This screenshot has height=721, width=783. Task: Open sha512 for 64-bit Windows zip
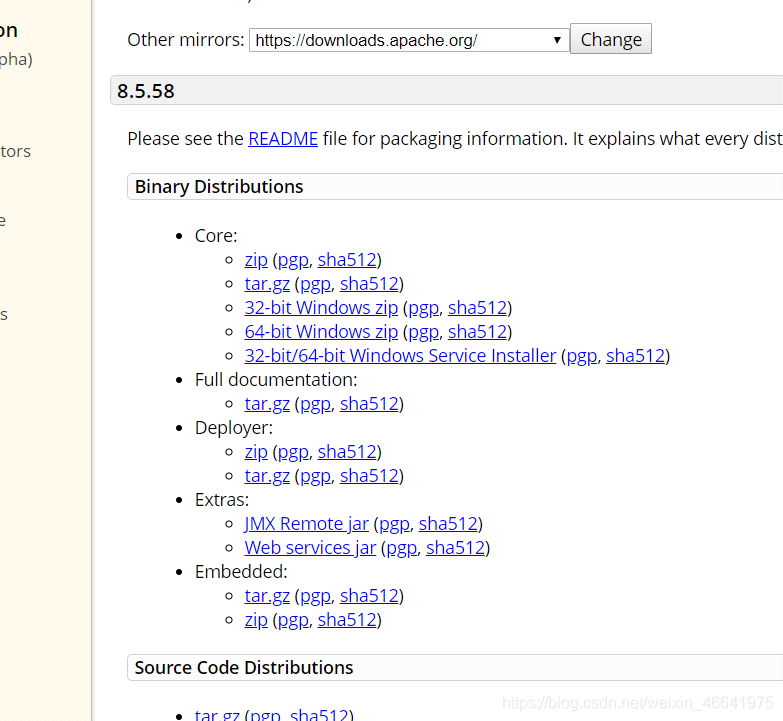(x=477, y=332)
